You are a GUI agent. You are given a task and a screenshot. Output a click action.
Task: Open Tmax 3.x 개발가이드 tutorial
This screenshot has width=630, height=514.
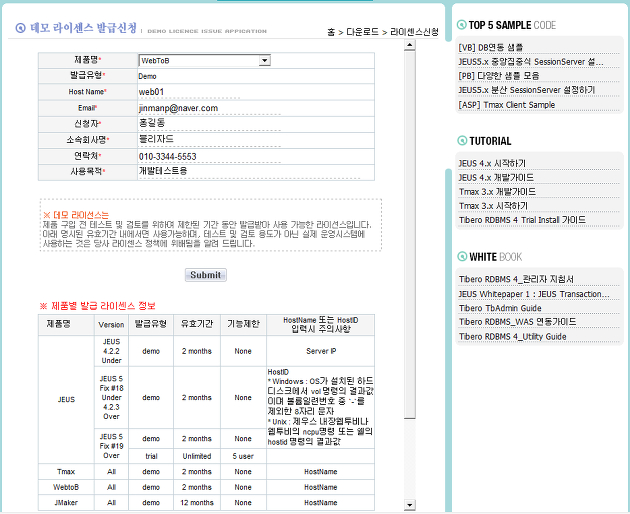coord(497,192)
